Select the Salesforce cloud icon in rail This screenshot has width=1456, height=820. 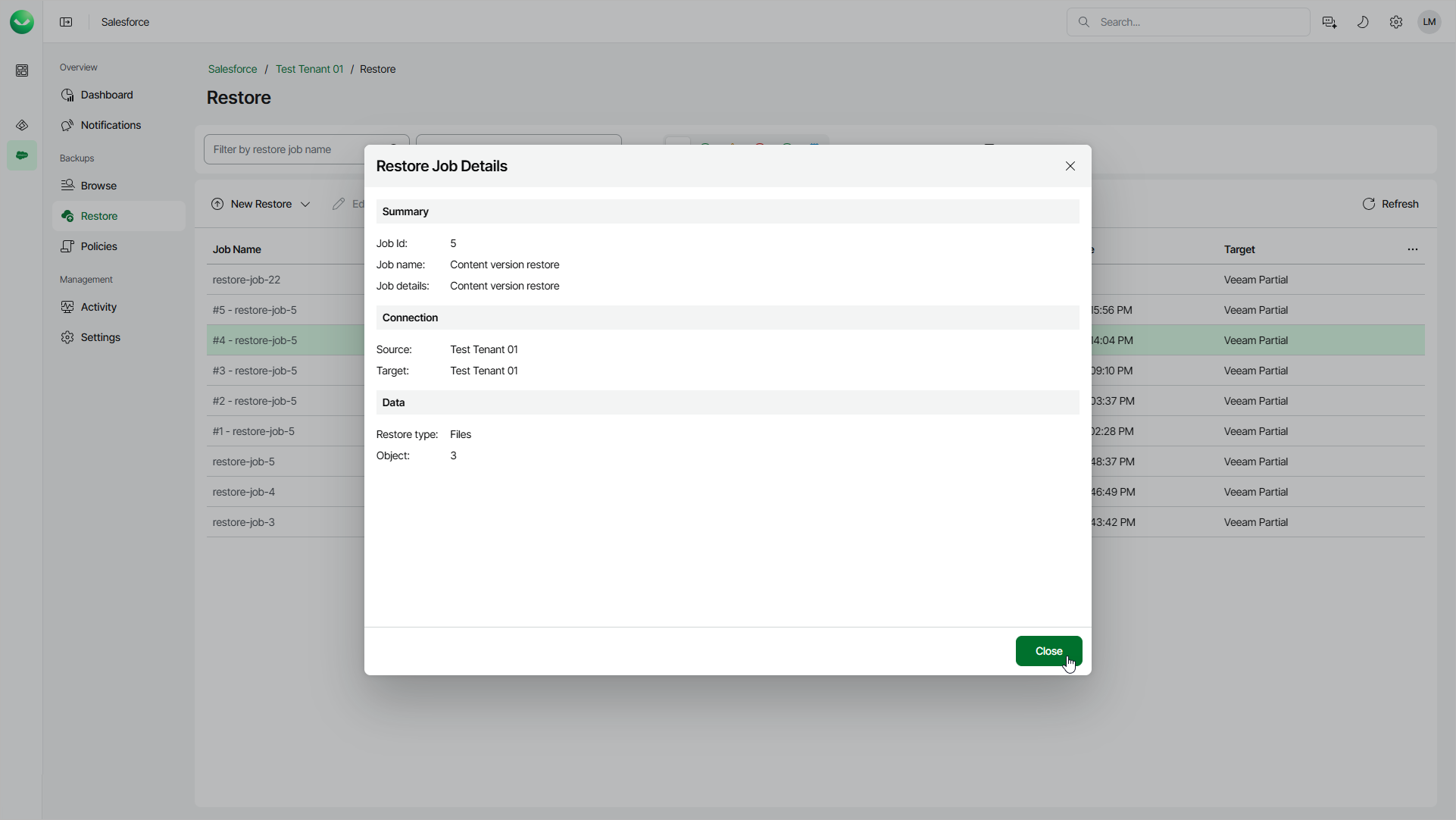[x=22, y=155]
